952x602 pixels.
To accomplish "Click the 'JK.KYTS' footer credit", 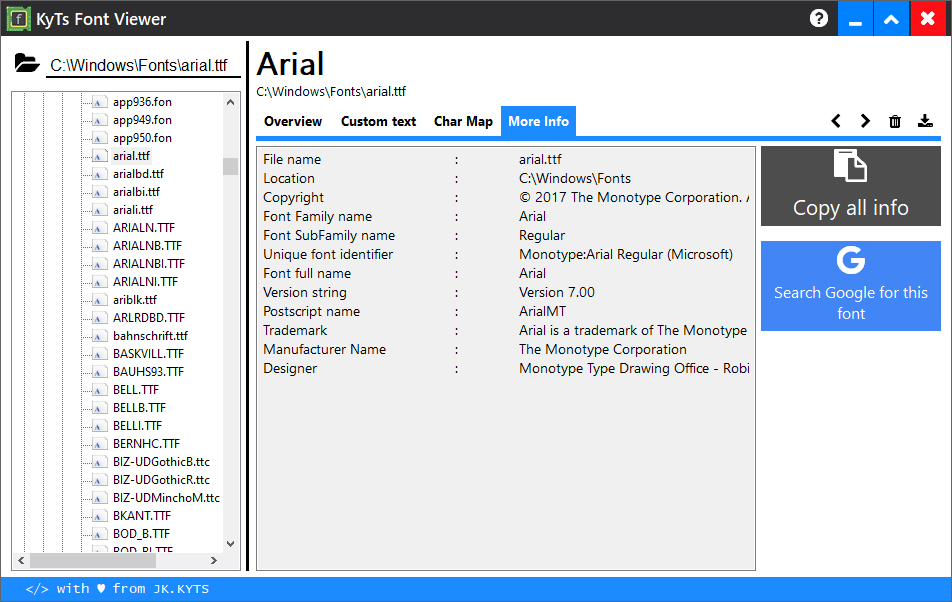I will click(181, 589).
